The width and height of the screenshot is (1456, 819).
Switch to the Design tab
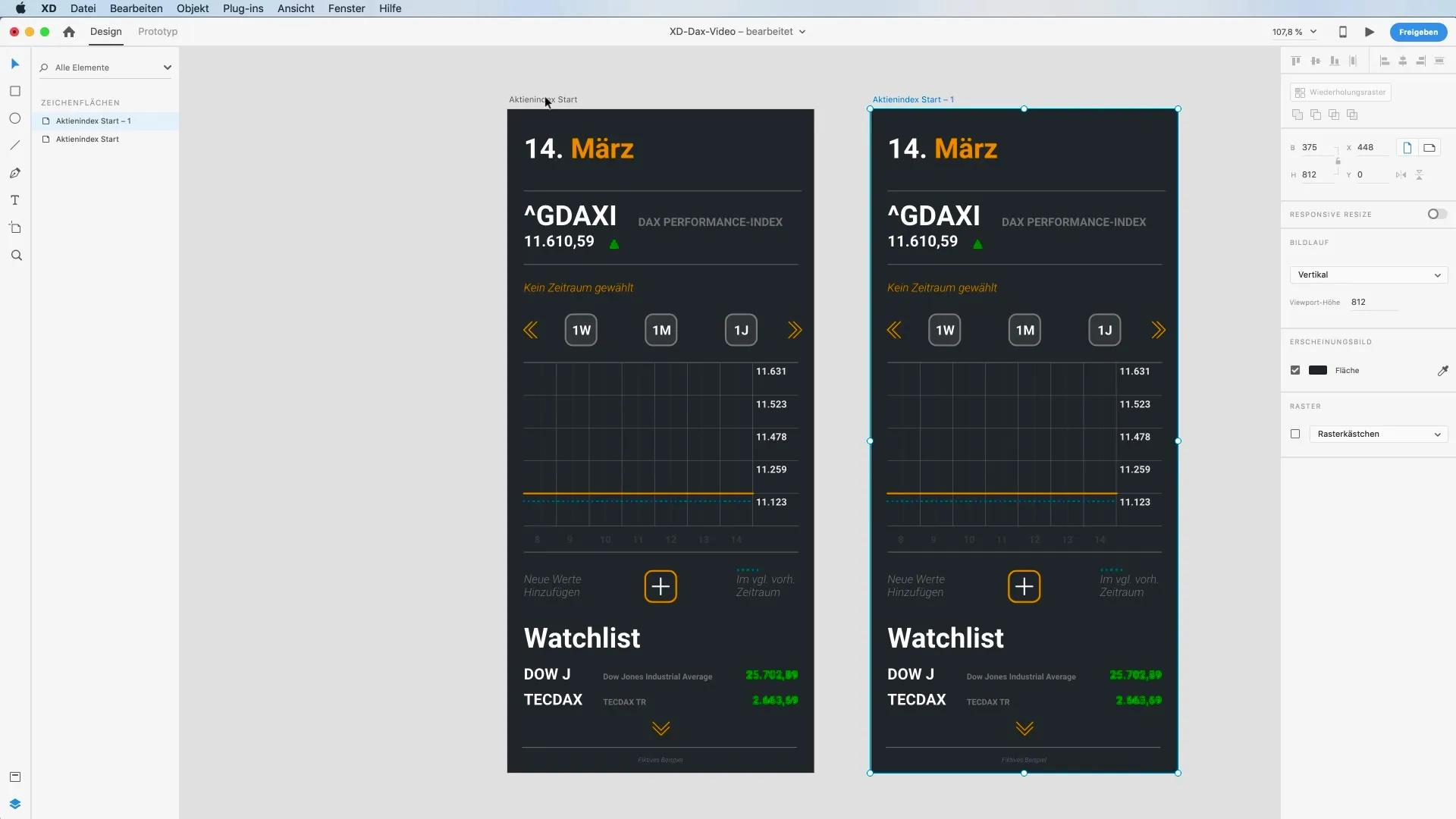tap(106, 32)
